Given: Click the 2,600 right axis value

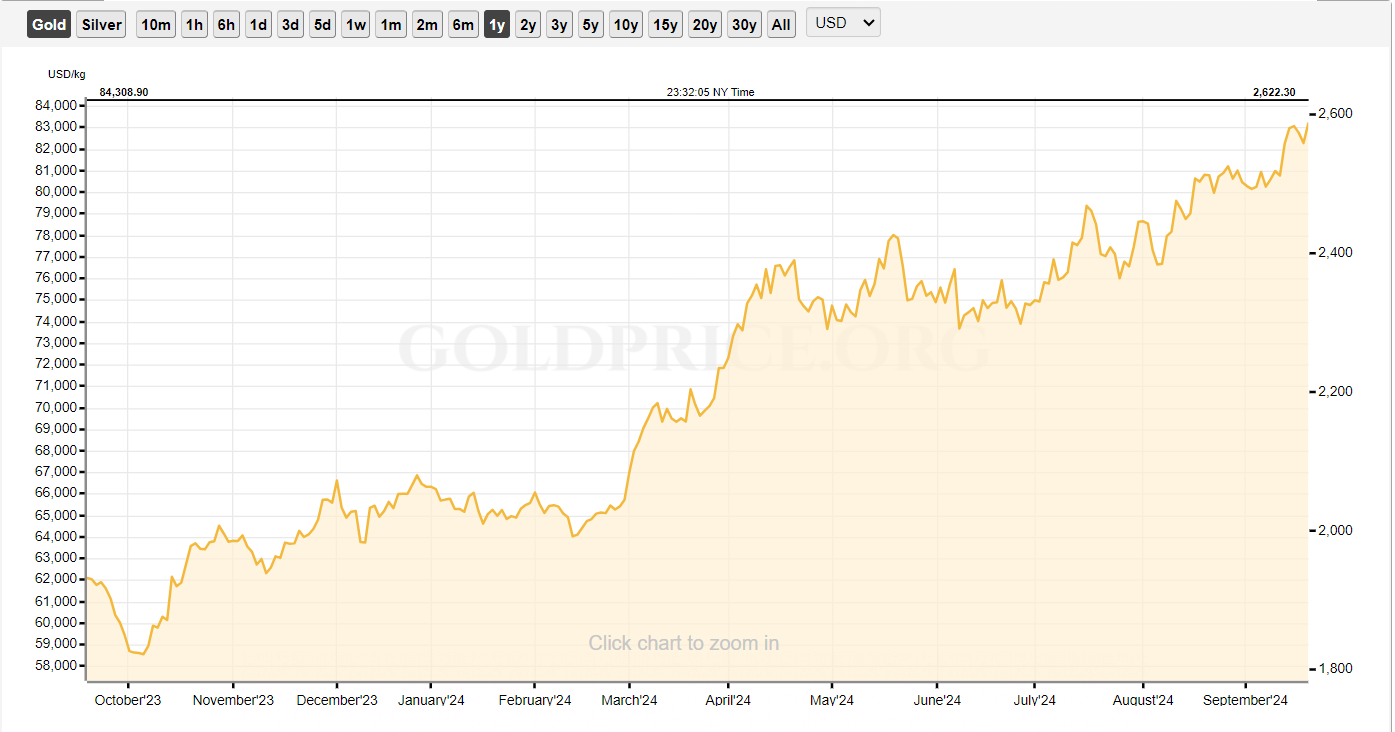Looking at the screenshot, I should (1335, 114).
